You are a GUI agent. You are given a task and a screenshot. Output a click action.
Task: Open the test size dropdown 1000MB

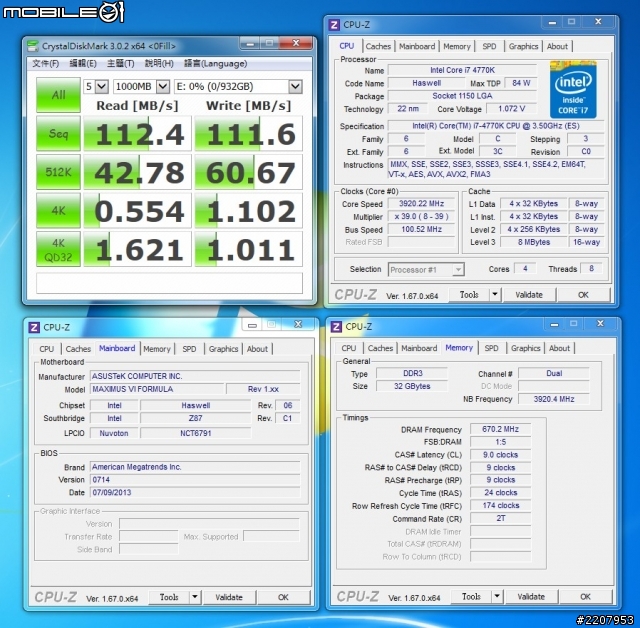pyautogui.click(x=141, y=86)
